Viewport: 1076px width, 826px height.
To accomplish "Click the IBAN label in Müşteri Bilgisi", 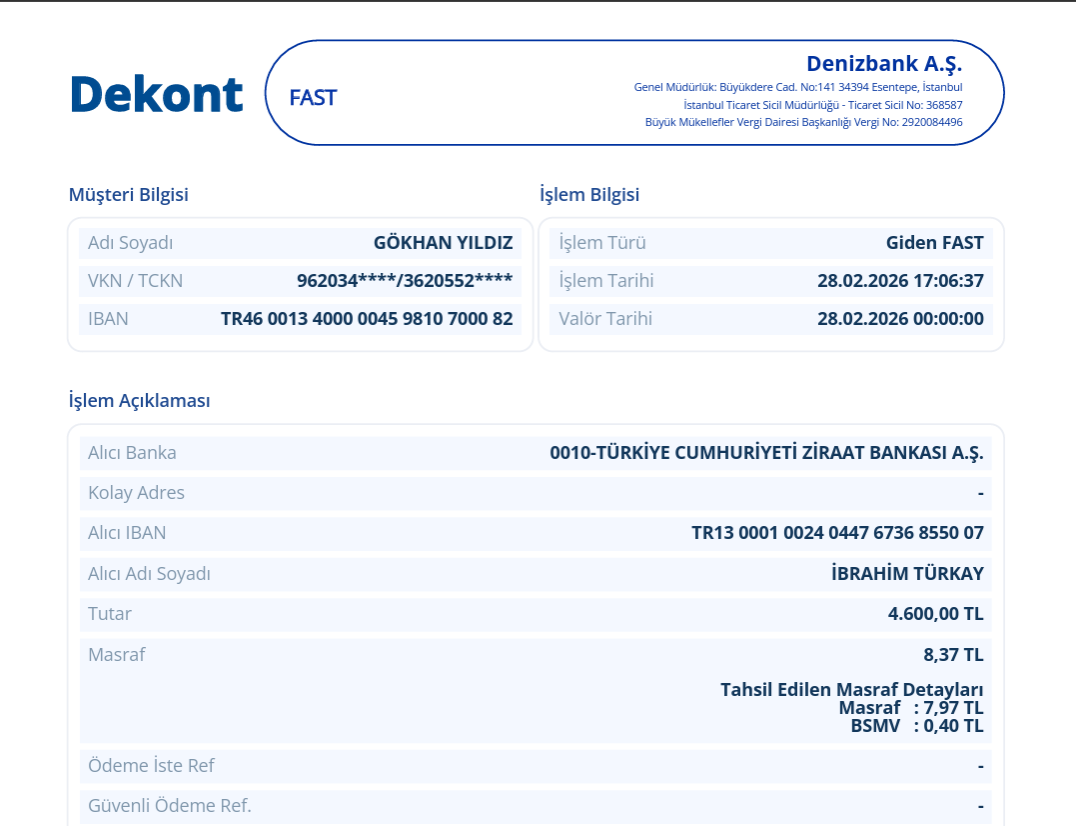I will (108, 319).
